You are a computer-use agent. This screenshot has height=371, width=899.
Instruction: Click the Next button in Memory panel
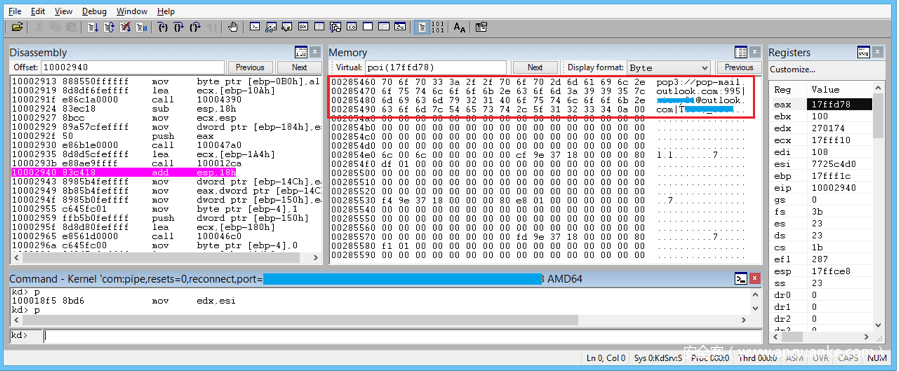535,67
